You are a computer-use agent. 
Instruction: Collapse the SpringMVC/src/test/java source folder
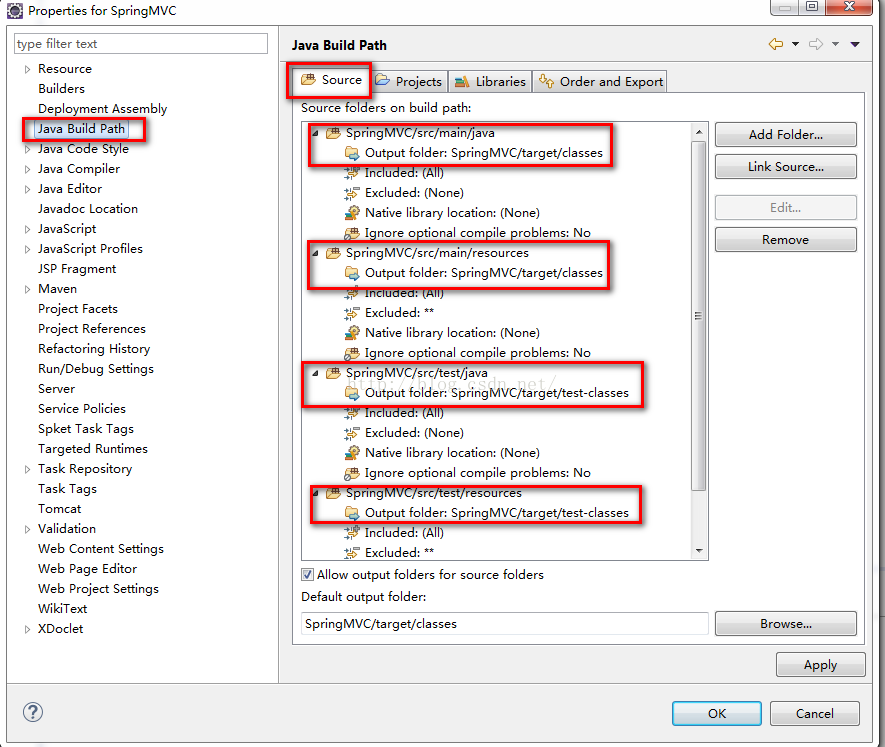tap(316, 373)
